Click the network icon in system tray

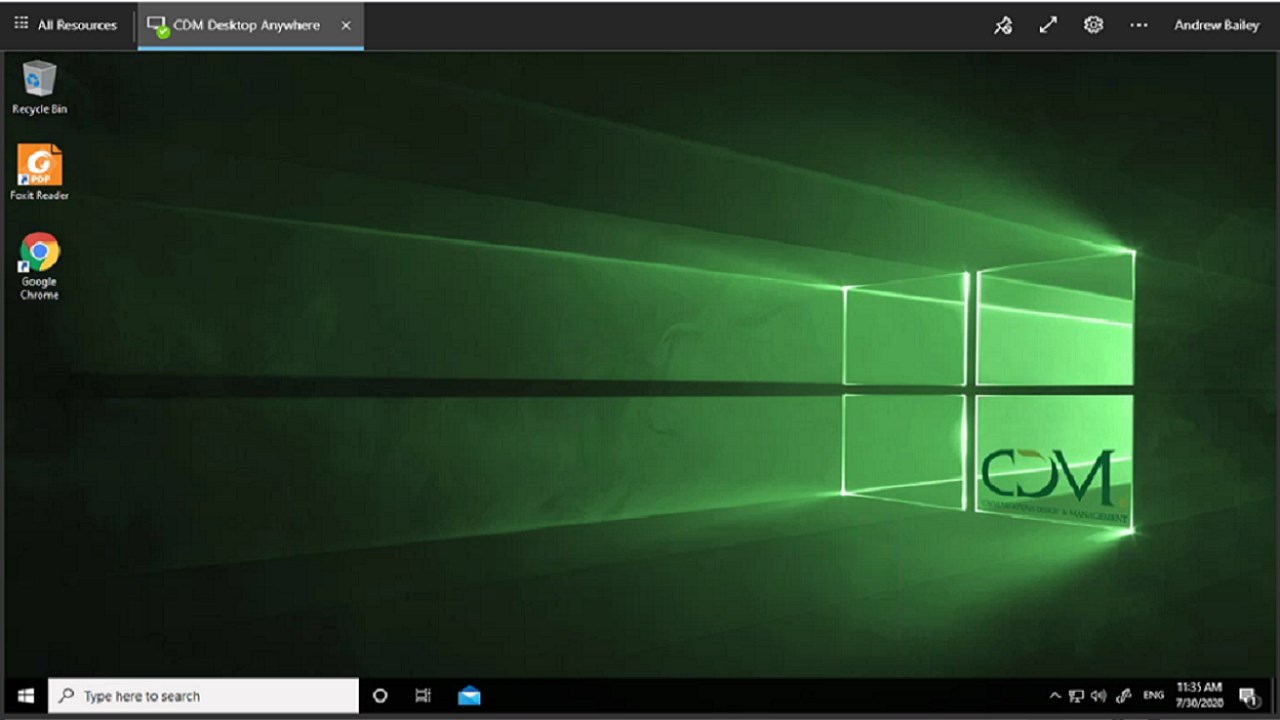pos(1076,696)
